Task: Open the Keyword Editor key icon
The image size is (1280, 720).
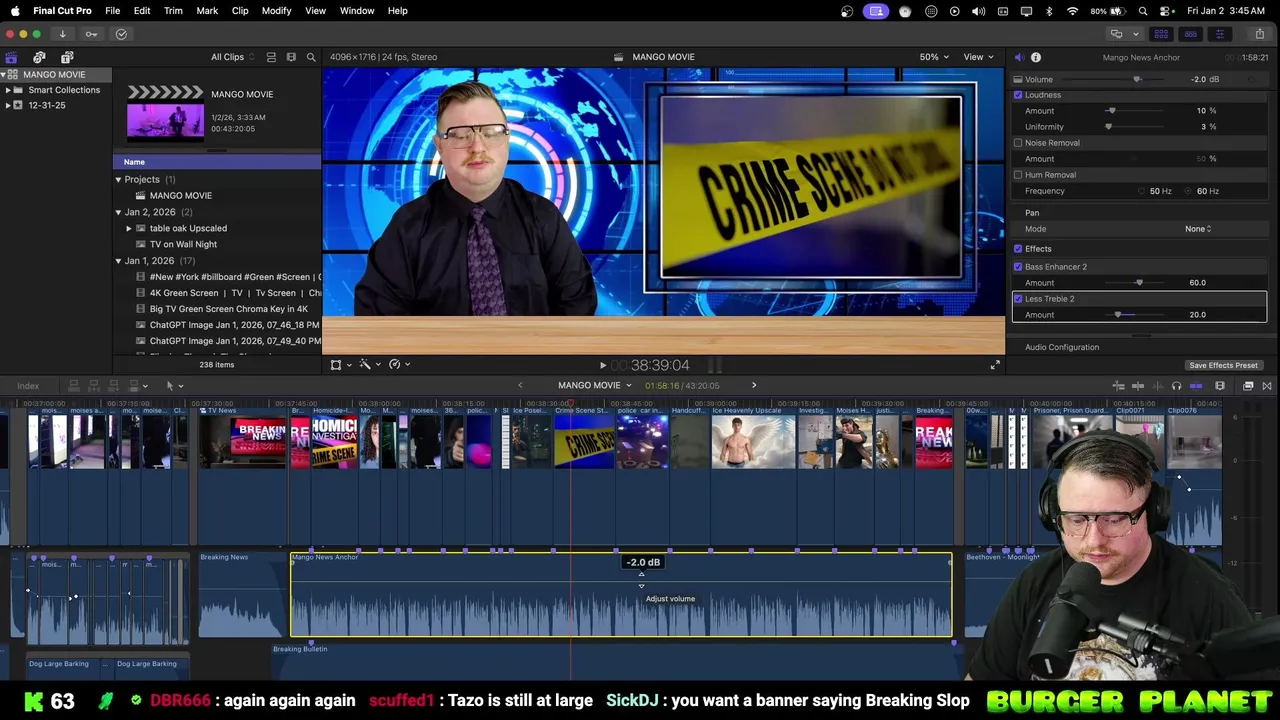Action: (91, 34)
